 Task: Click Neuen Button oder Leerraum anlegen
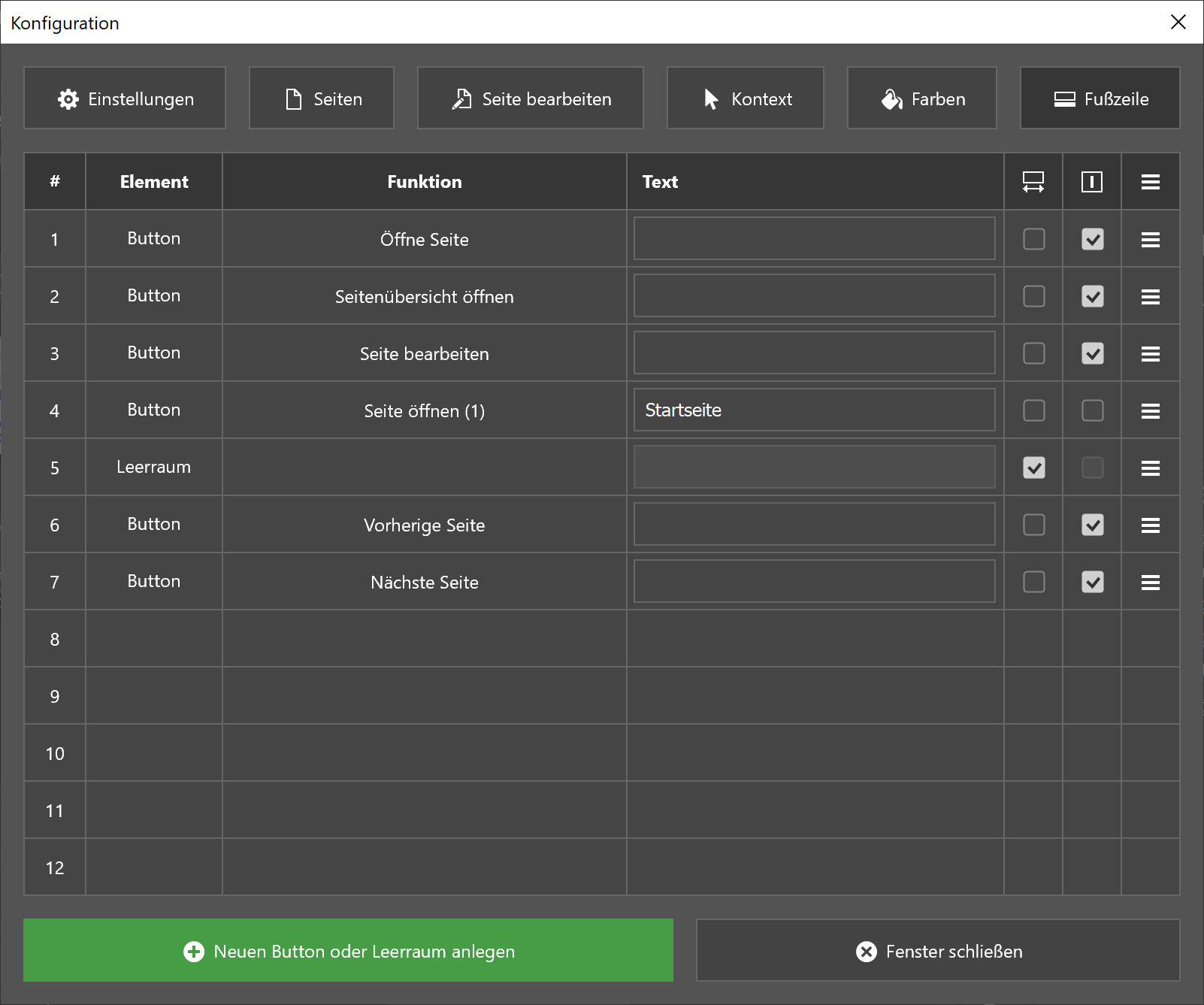(348, 950)
